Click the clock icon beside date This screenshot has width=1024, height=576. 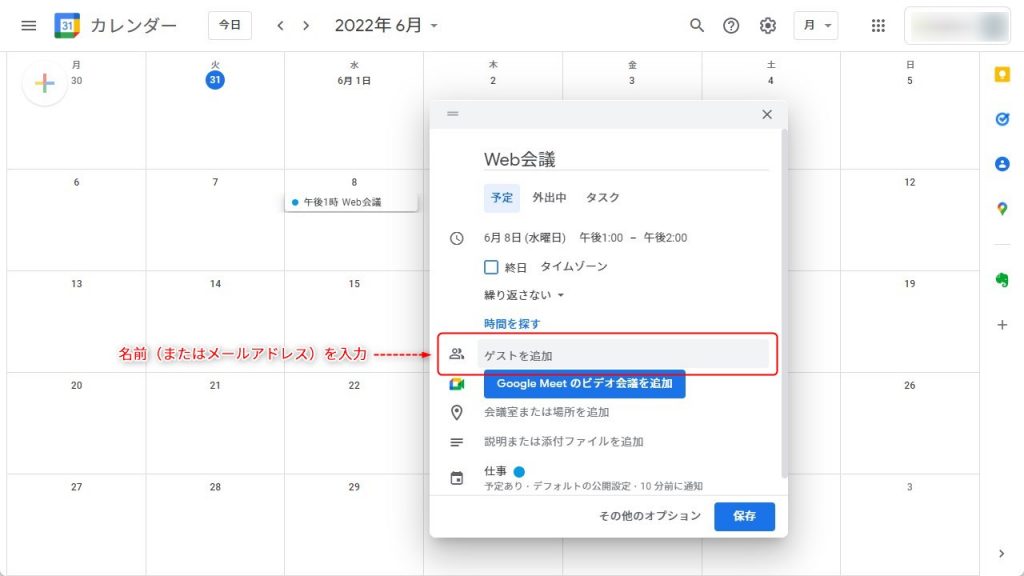tap(456, 238)
